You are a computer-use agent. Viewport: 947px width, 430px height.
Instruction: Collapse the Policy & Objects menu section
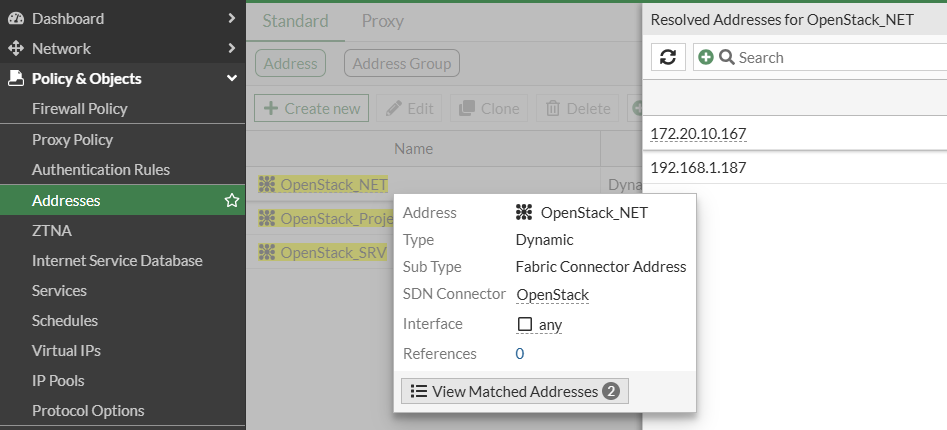[x=232, y=79]
